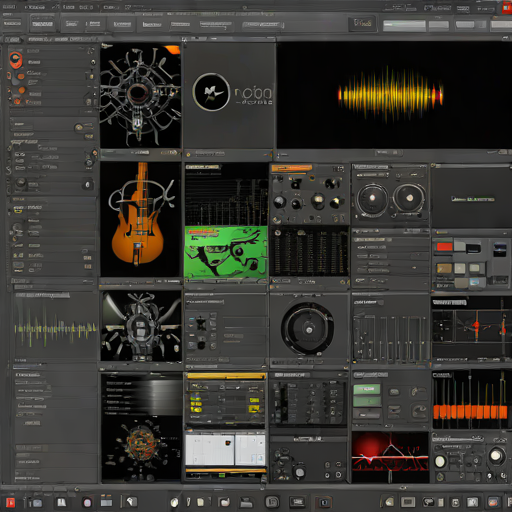Image resolution: width=512 pixels, height=512 pixels.
Task: Click the folder window icon in the bottom toolbar
Action: point(106,502)
